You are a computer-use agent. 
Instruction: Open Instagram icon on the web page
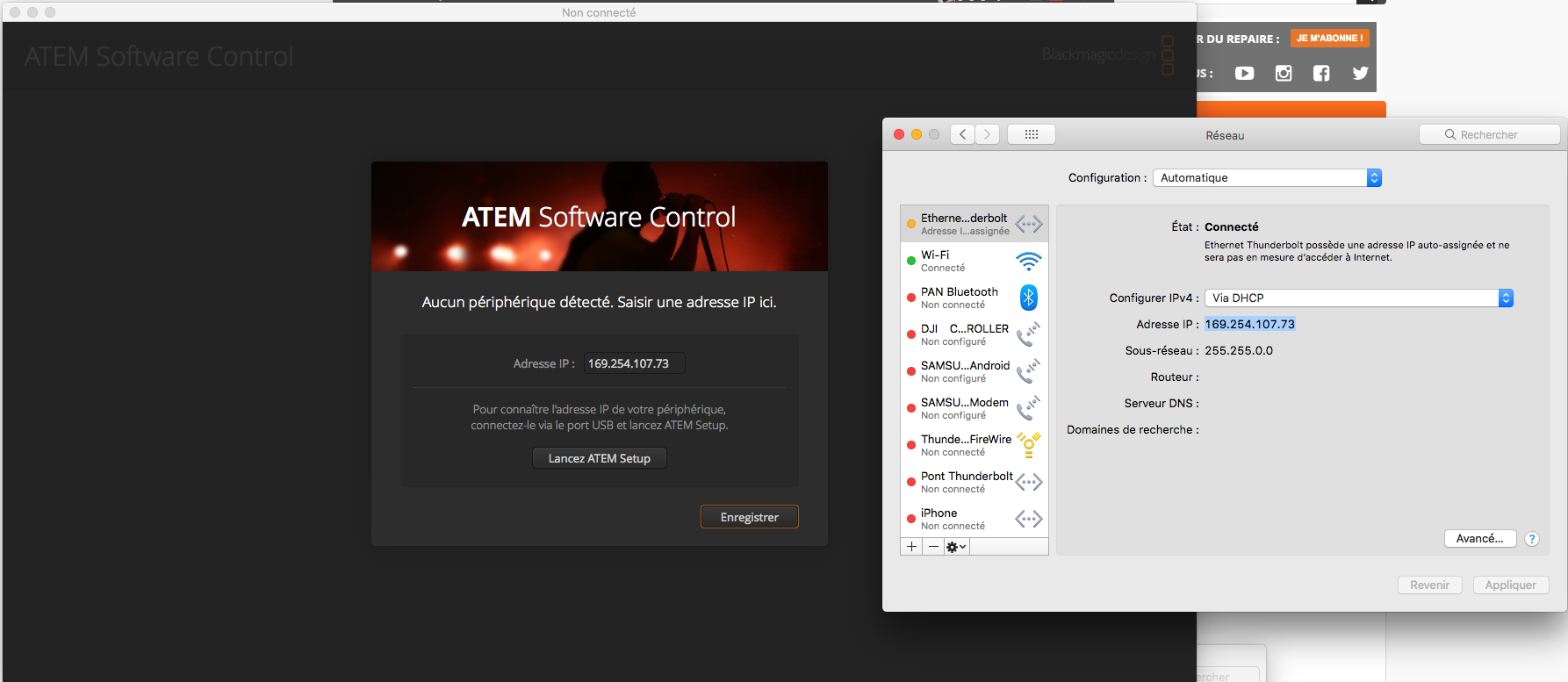click(1284, 73)
